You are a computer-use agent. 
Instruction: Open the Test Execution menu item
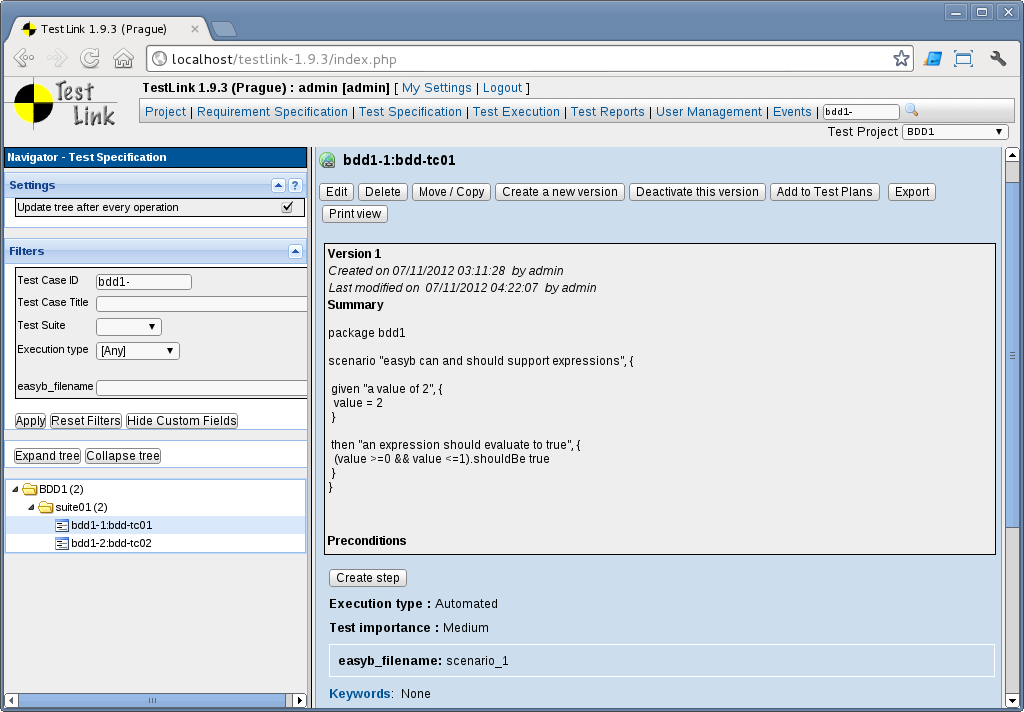click(516, 112)
